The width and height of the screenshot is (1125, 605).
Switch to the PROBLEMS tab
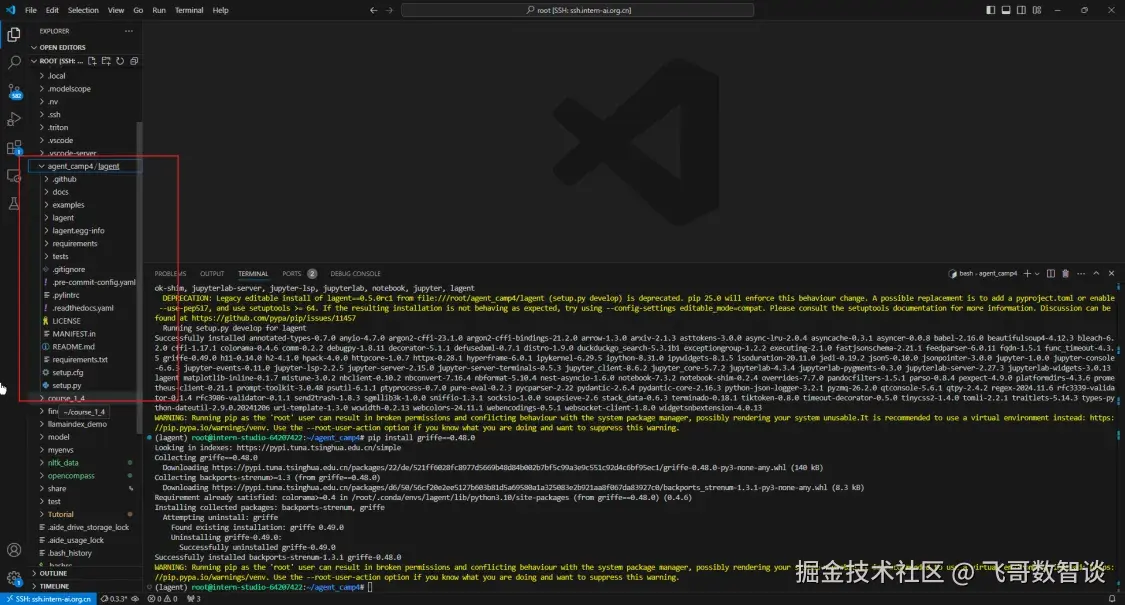[170, 273]
